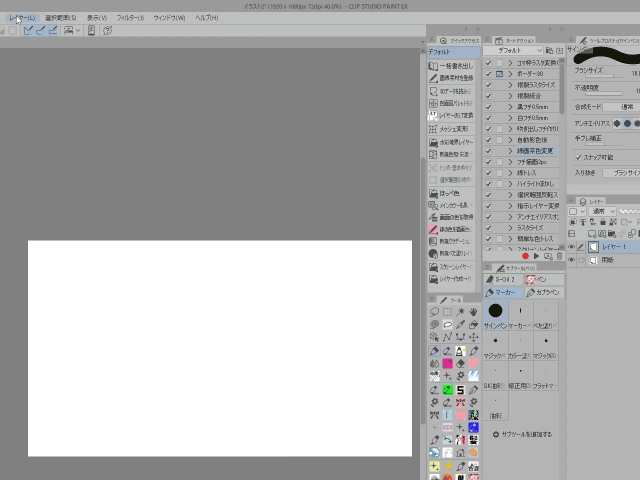Select the active Marker pen tool
Image resolution: width=640 pixels, height=480 pixels.
434,351
